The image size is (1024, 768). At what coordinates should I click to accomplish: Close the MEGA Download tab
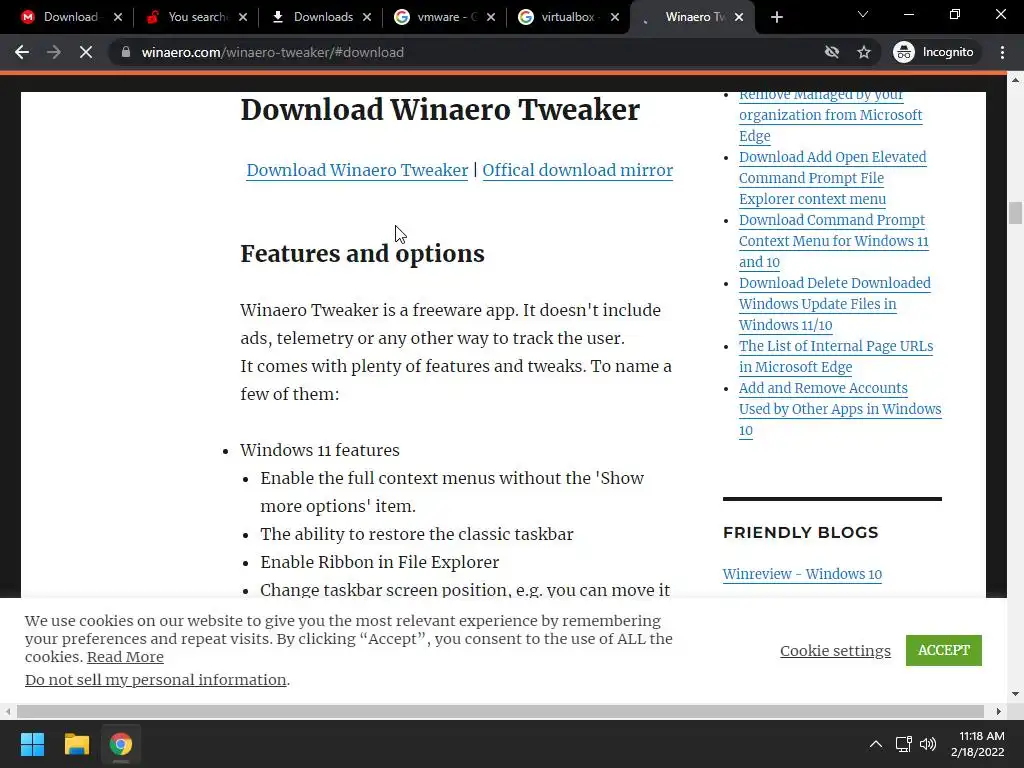(x=118, y=17)
